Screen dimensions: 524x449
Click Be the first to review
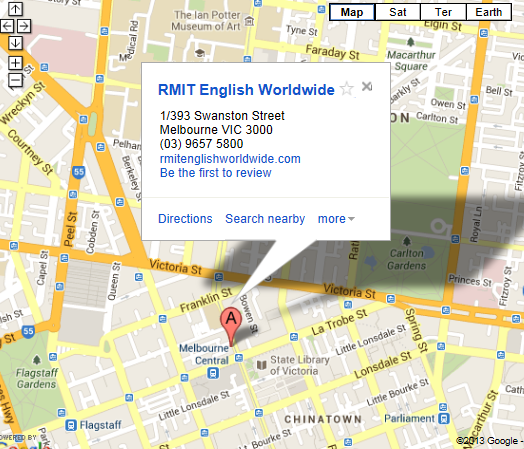click(216, 173)
